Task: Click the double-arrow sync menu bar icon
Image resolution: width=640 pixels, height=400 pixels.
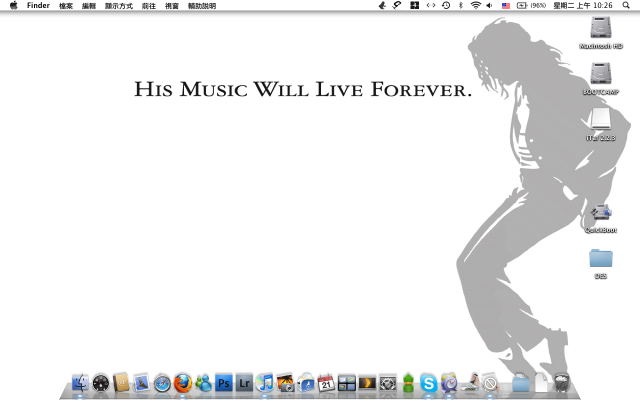Action: (431, 5)
